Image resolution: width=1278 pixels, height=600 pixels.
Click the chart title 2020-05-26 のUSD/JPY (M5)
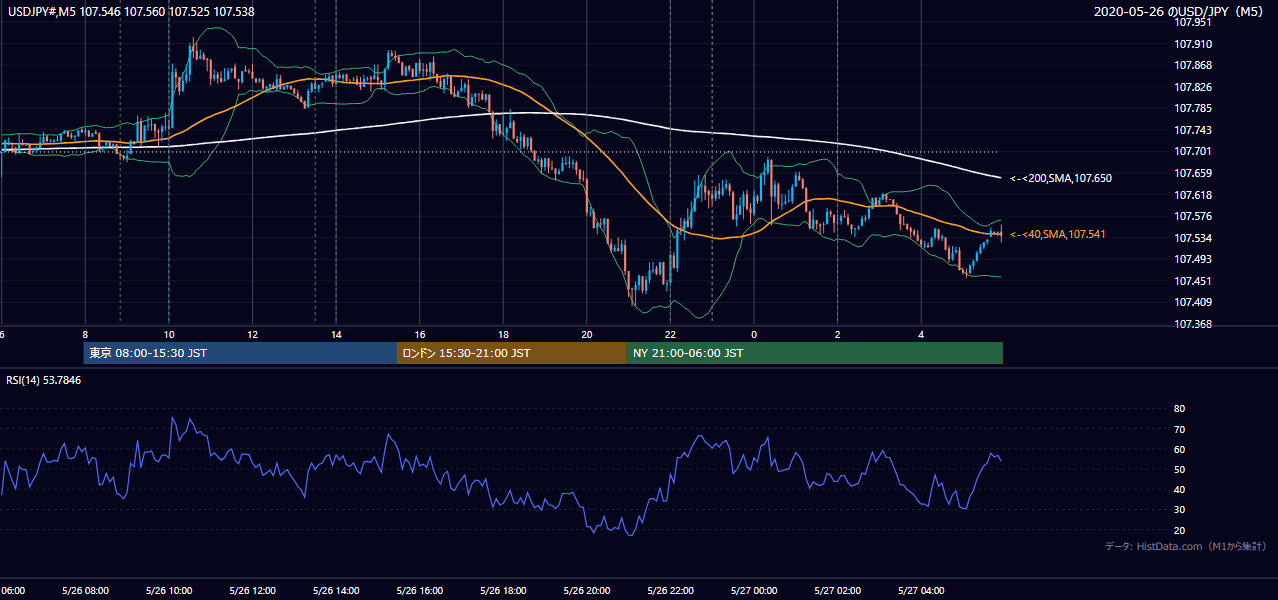[1182, 12]
